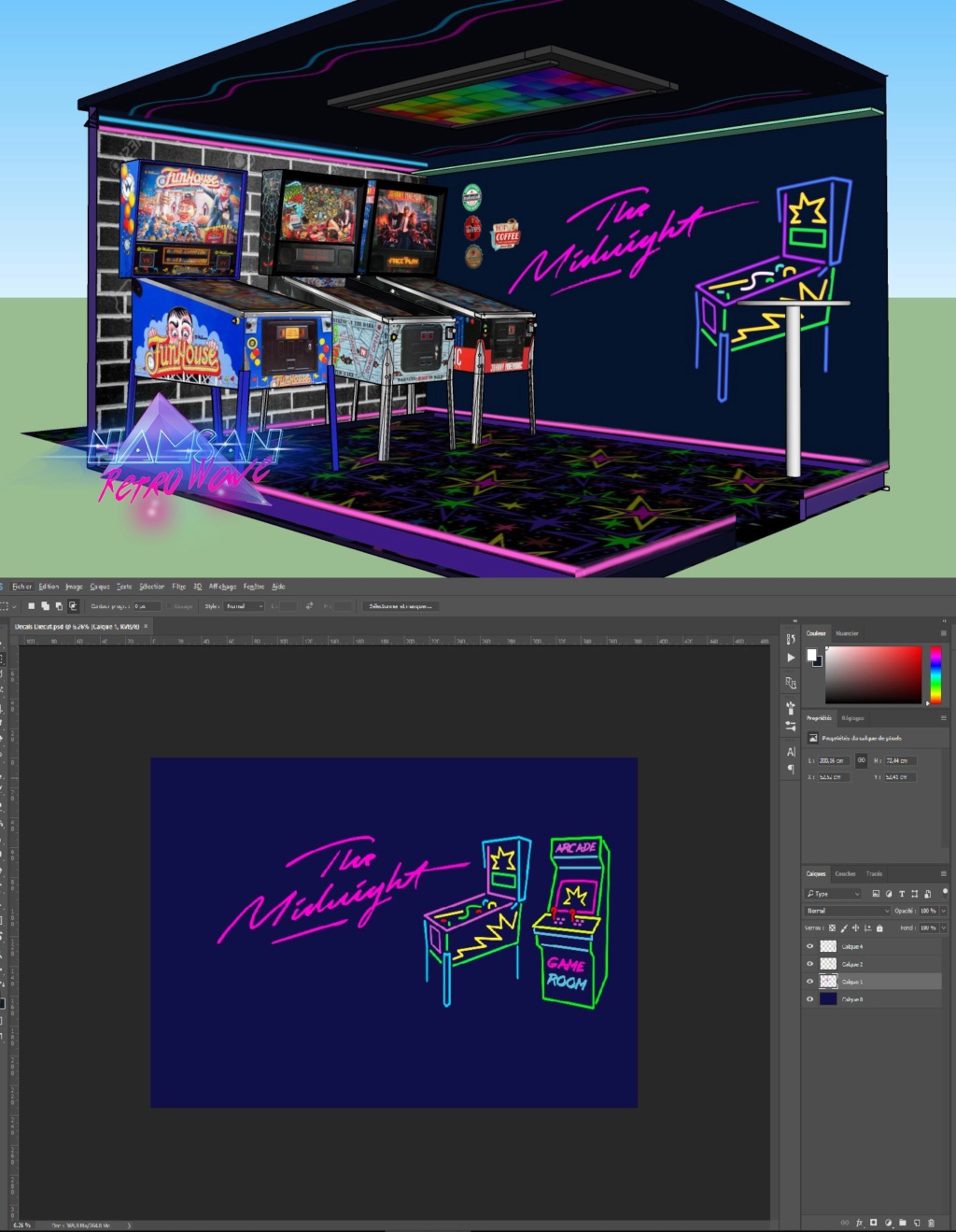Open the Image menu
The height and width of the screenshot is (1232, 956).
(75, 587)
